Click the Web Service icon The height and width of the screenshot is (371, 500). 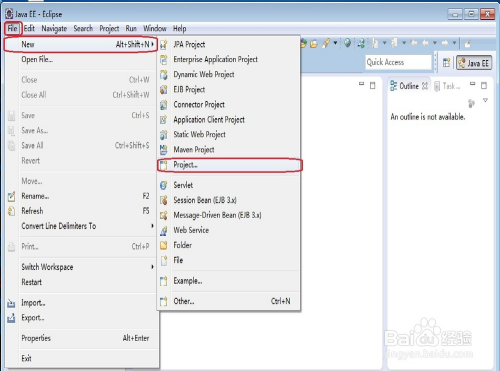tap(163, 230)
